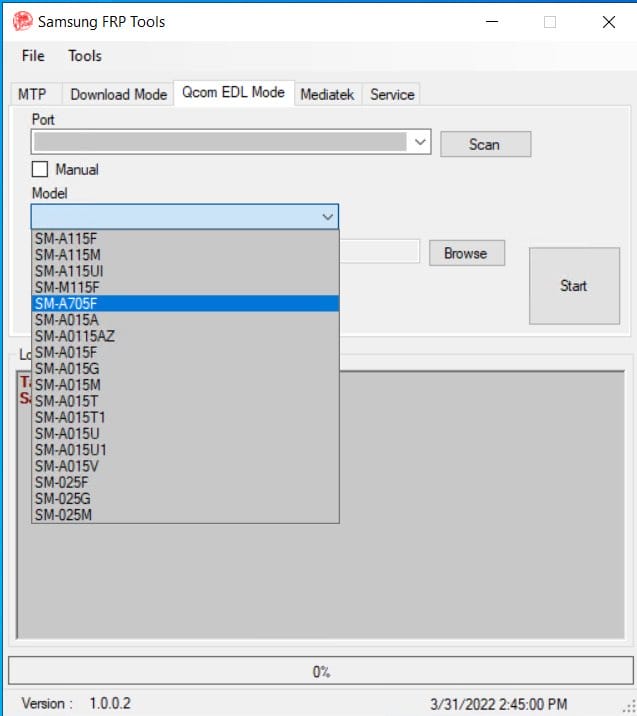Image resolution: width=637 pixels, height=716 pixels.
Task: Choose SM-A015G model
Action: coord(185,369)
